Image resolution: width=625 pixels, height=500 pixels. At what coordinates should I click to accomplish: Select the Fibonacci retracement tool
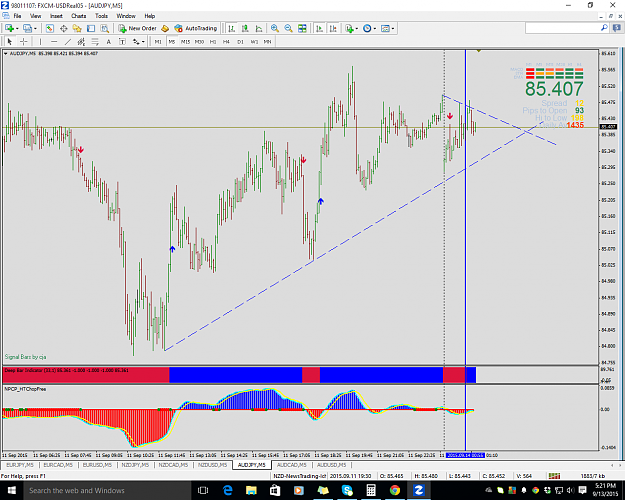point(95,41)
